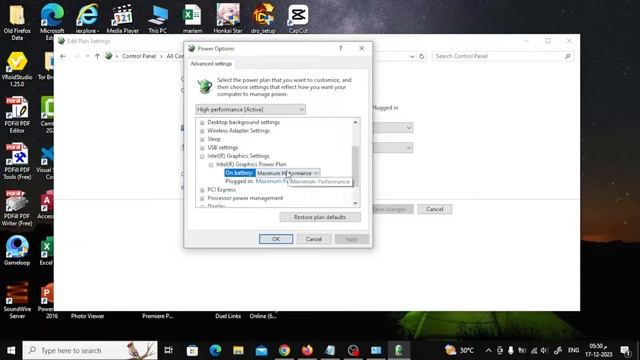The width and height of the screenshot is (640, 360).
Task: Open mariam Excel file on desktop
Action: point(192,19)
